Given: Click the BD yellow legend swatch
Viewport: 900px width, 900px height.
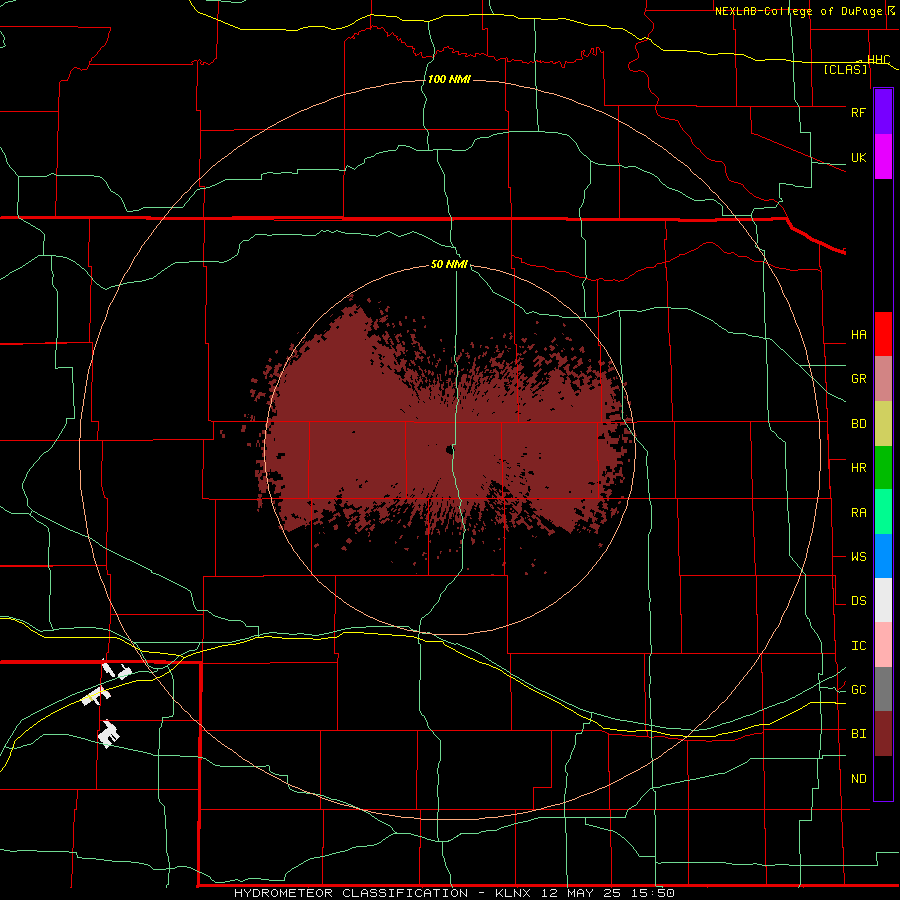Looking at the screenshot, I should (883, 424).
